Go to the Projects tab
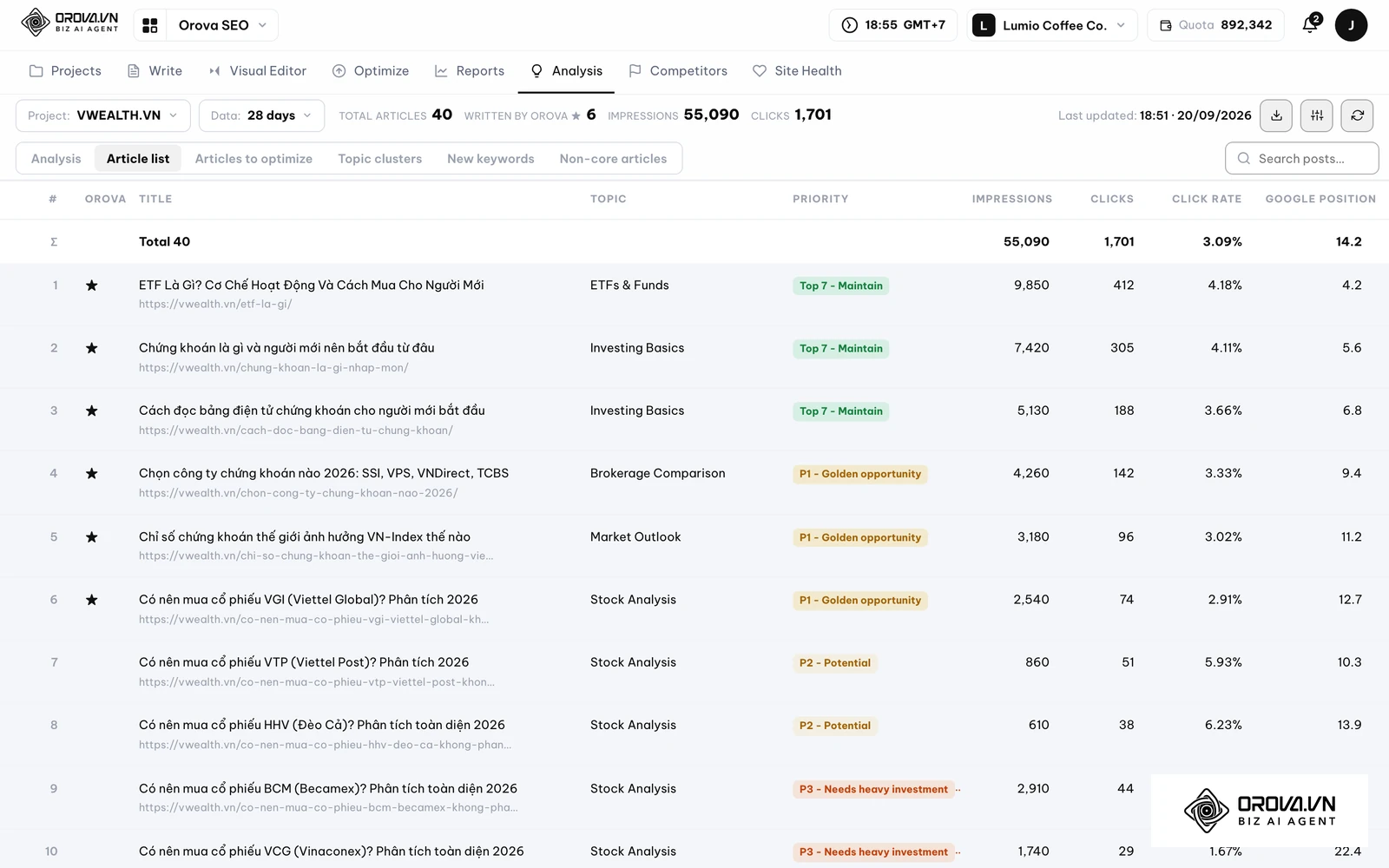The image size is (1389, 868). 65,71
